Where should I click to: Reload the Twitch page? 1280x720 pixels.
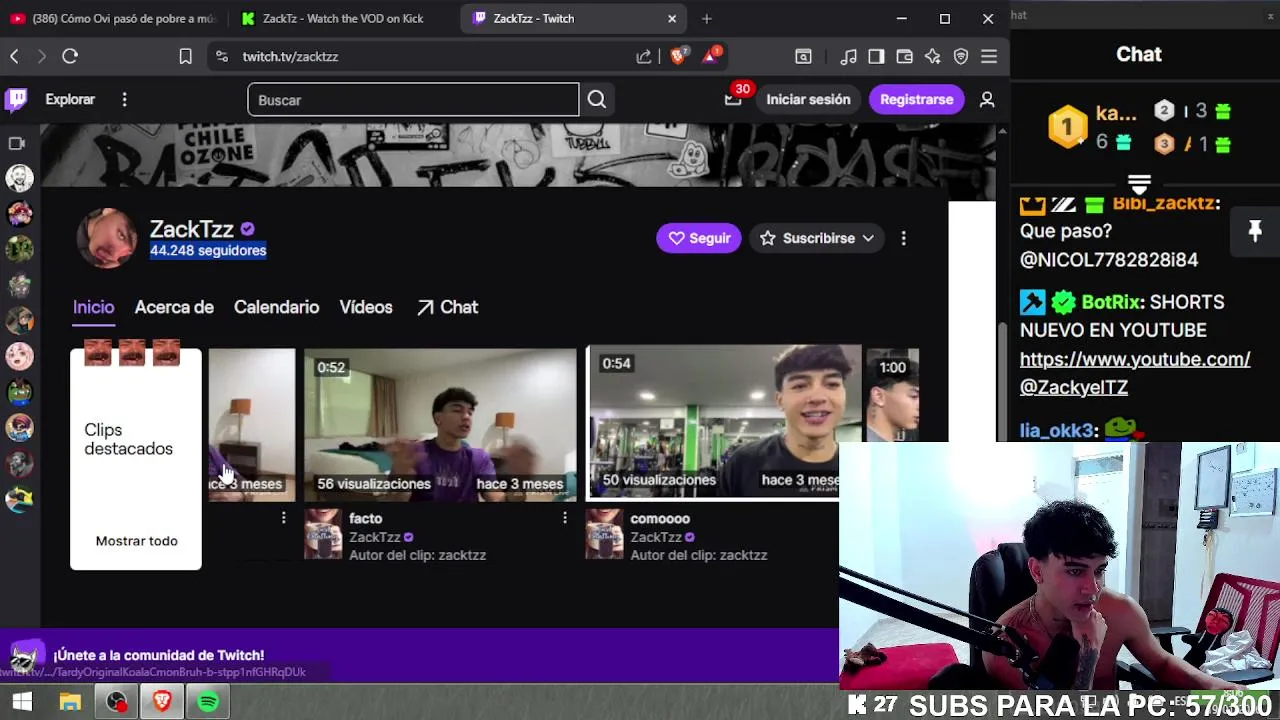70,57
